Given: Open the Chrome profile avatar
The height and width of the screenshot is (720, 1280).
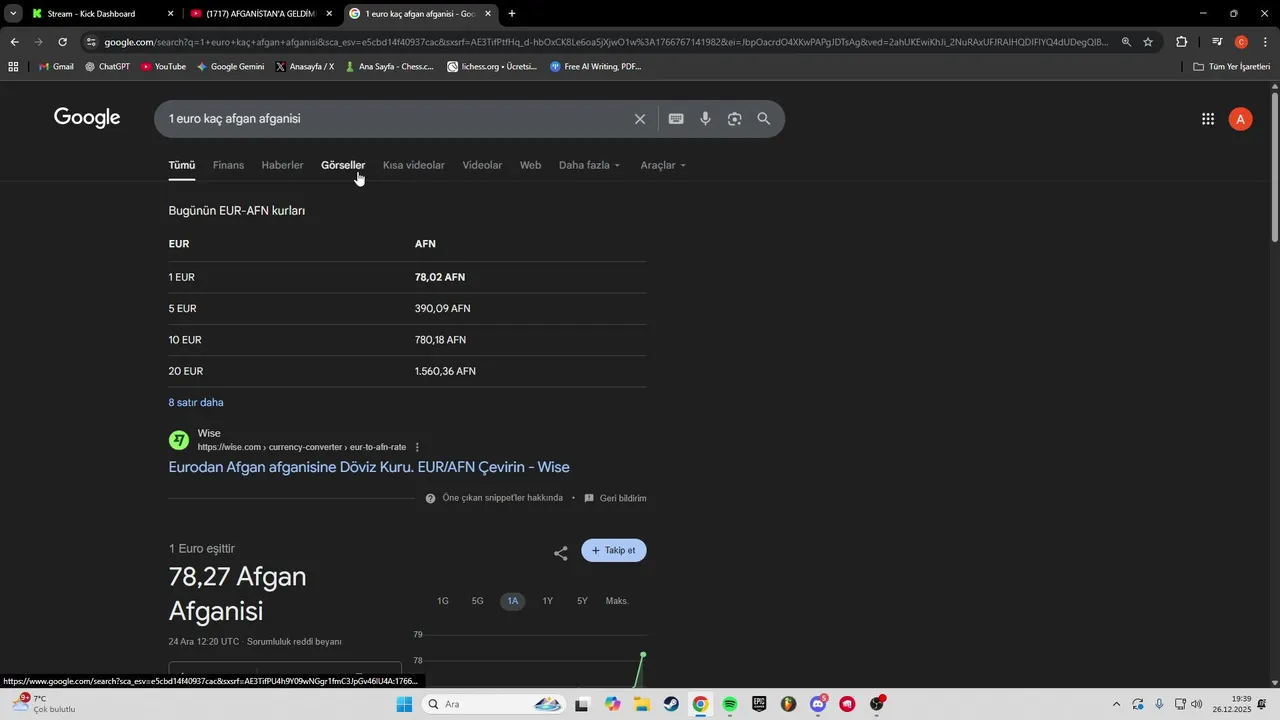Looking at the screenshot, I should (1241, 42).
